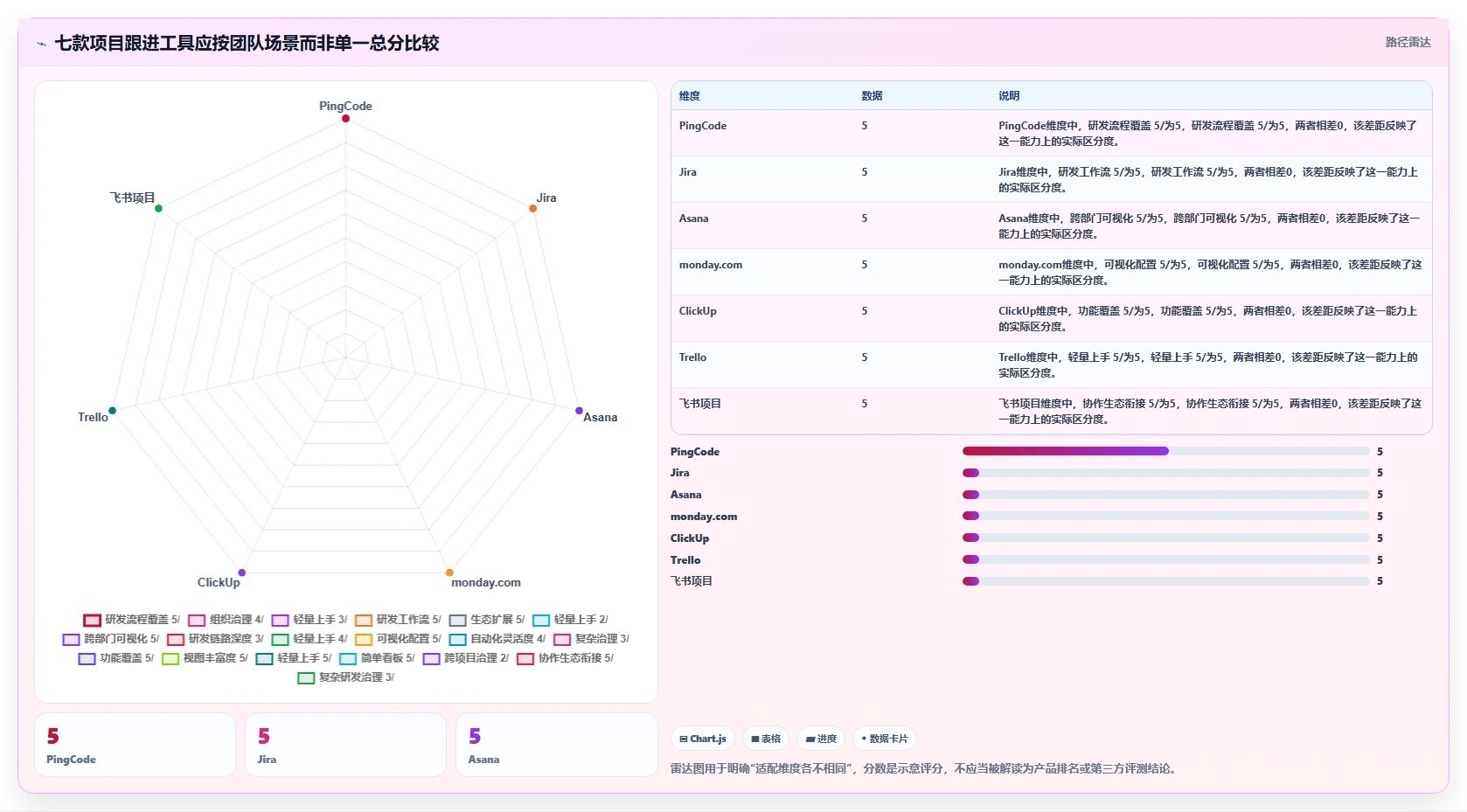Click the monday.com axis label on the radar
Image resolution: width=1467 pixels, height=812 pixels.
[x=486, y=582]
